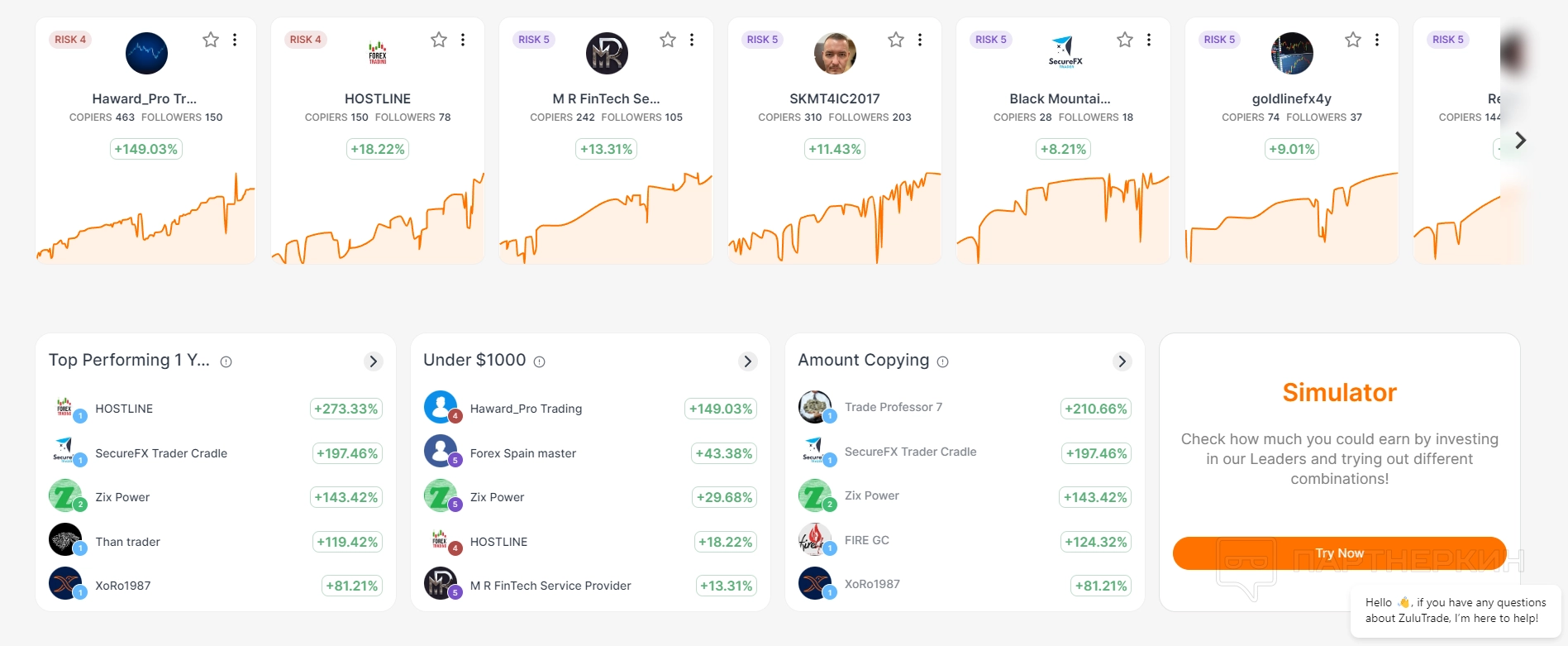Screen dimensions: 1568x646
Task: Select Trade Professor 7 in Amount Copying
Action: [893, 407]
